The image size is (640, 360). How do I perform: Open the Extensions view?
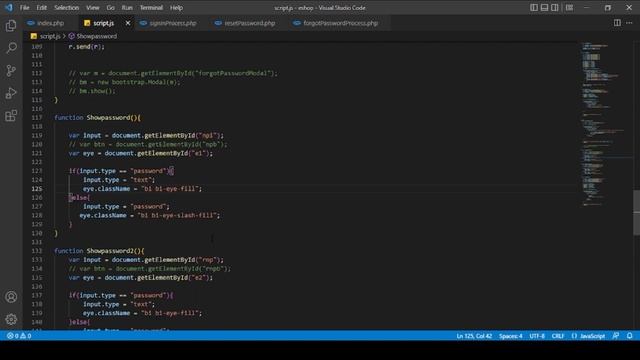tap(11, 116)
